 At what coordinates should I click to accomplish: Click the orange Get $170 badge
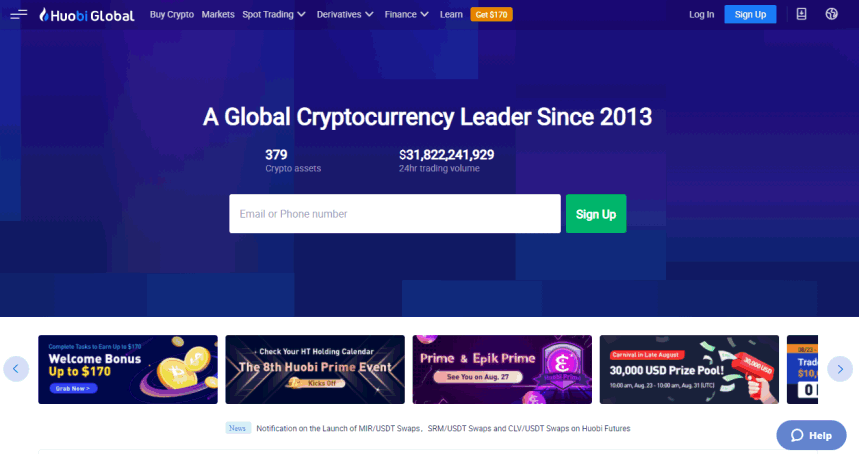(491, 14)
